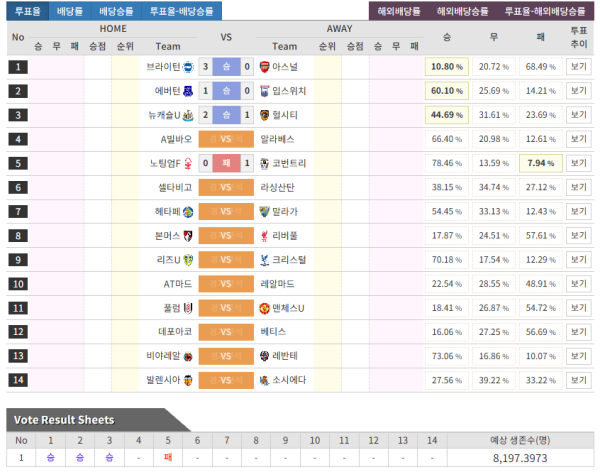This screenshot has height=472, width=600.
Task: Click the Everton team crest icon
Action: (188, 91)
